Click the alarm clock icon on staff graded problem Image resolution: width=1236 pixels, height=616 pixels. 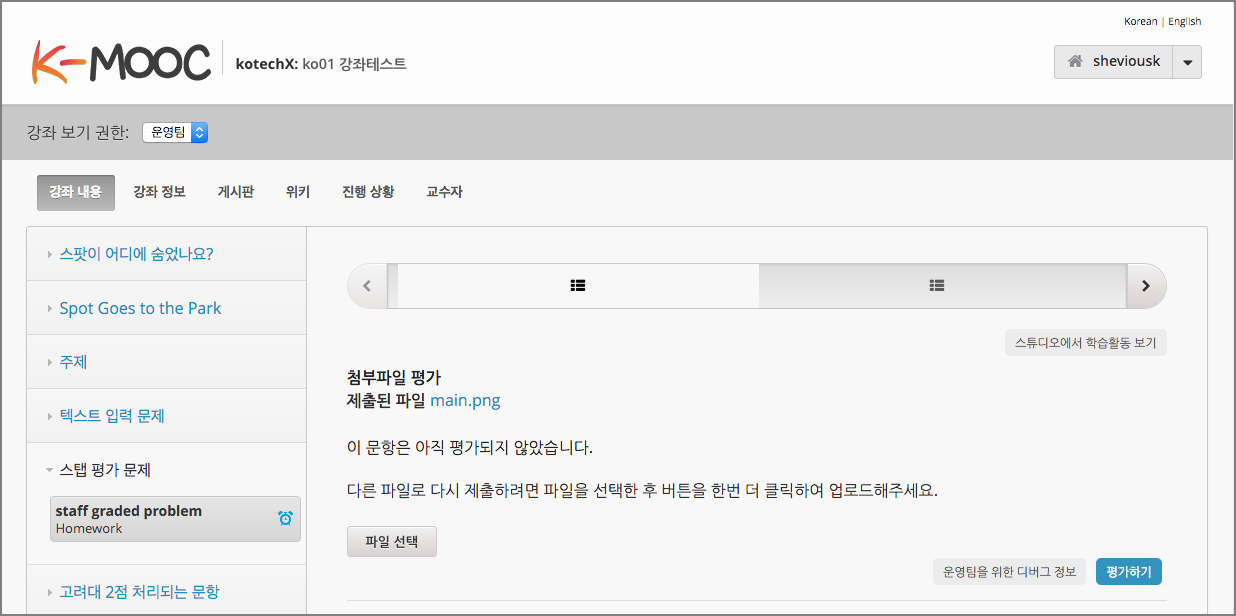pos(285,518)
